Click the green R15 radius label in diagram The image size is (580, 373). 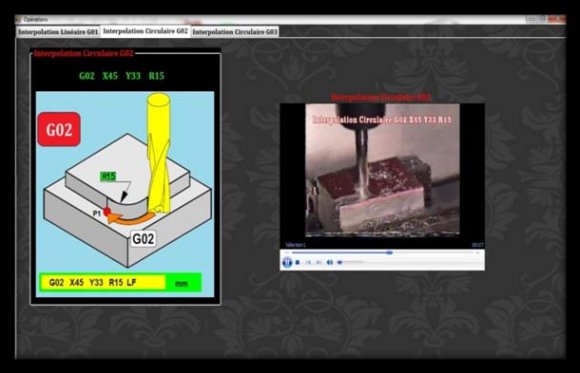108,177
